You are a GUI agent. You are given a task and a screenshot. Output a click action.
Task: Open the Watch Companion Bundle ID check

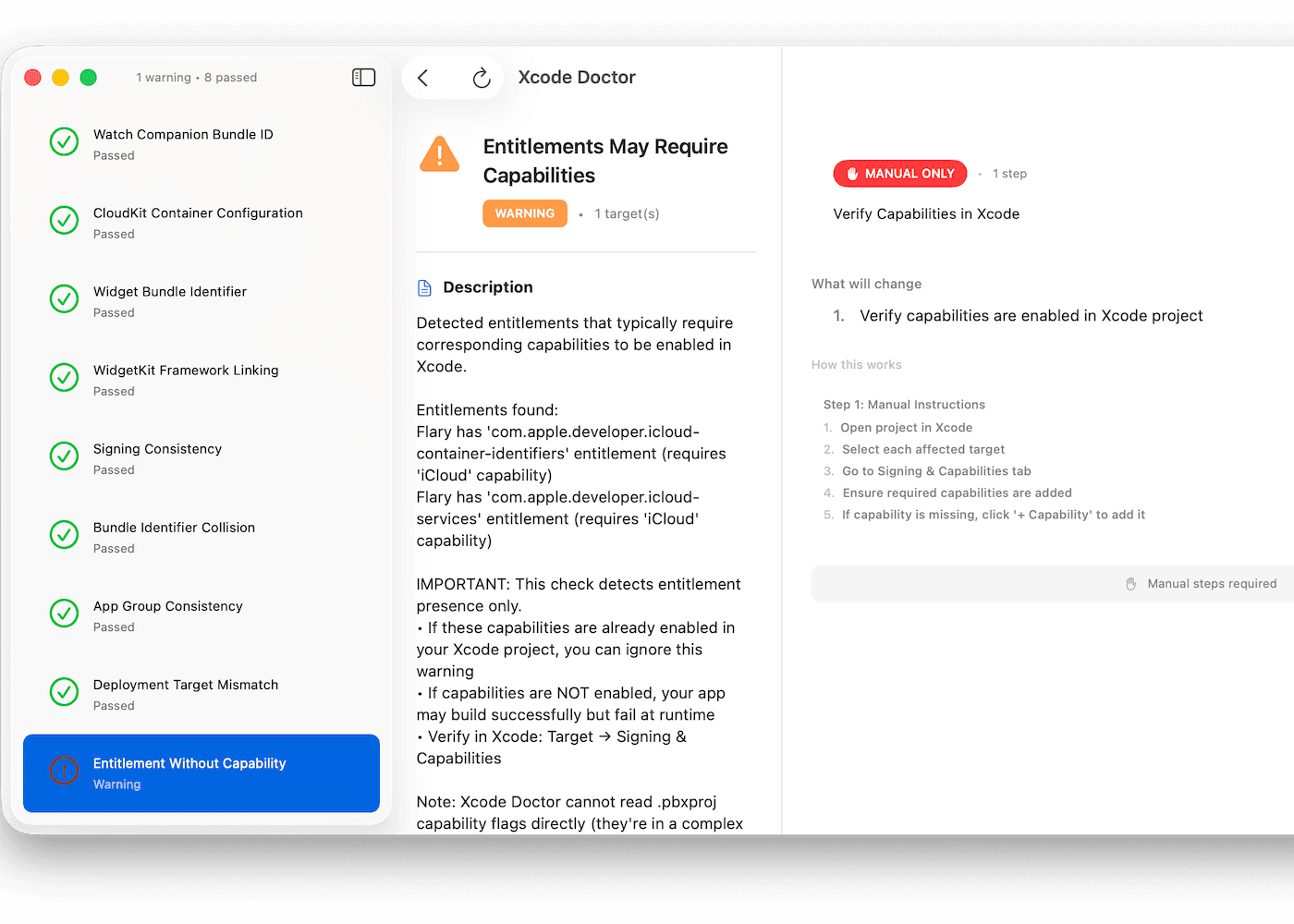[x=183, y=143]
